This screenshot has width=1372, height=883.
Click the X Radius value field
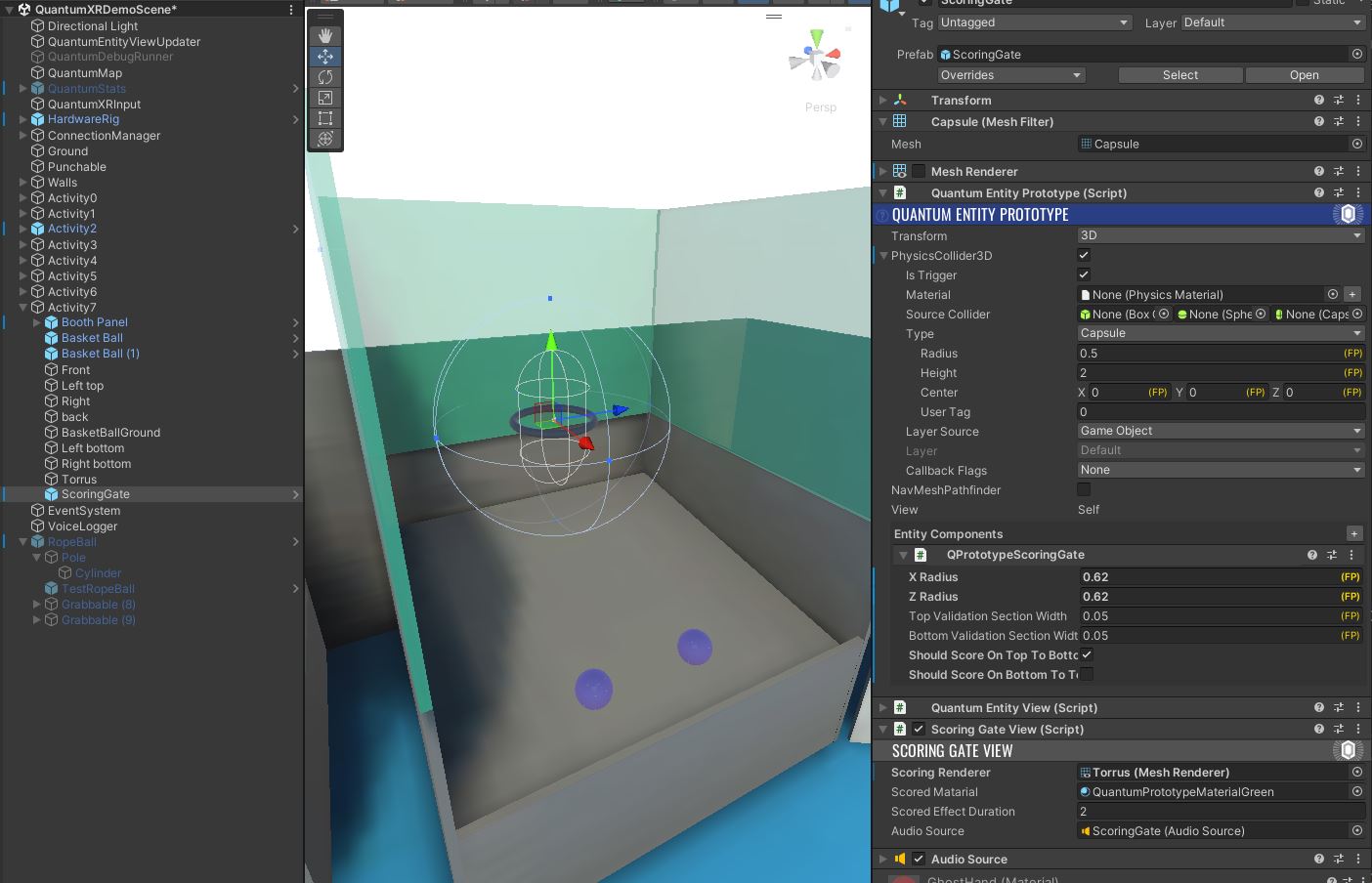tap(1222, 576)
